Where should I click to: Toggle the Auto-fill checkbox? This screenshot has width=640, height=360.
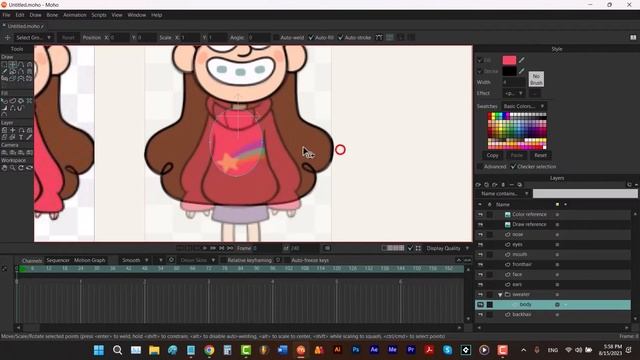pyautogui.click(x=311, y=37)
